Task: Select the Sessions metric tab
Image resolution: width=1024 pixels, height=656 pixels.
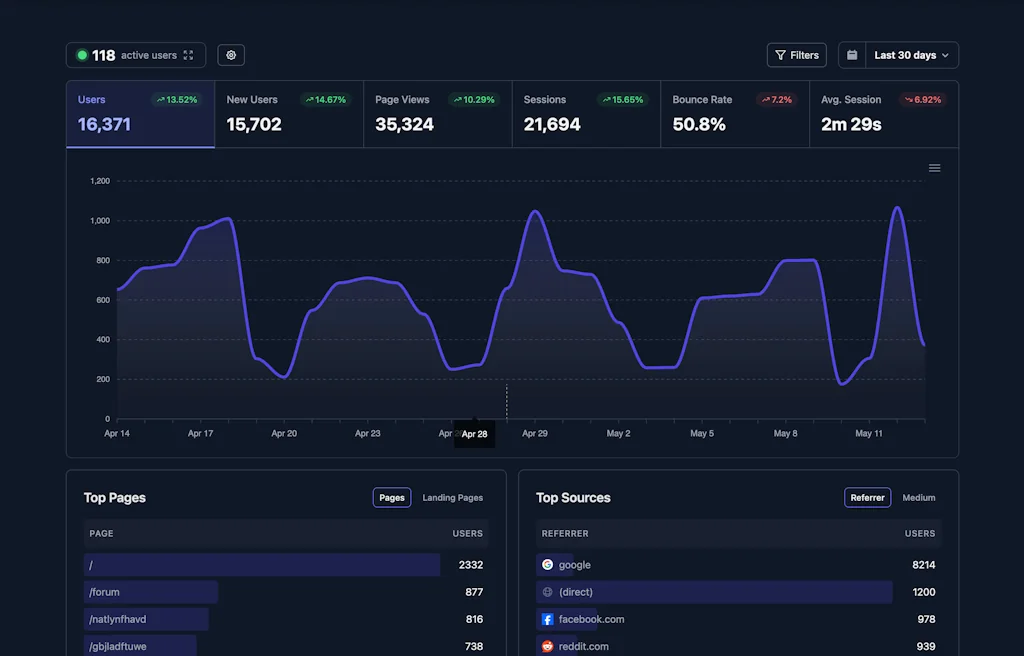Action: 586,113
